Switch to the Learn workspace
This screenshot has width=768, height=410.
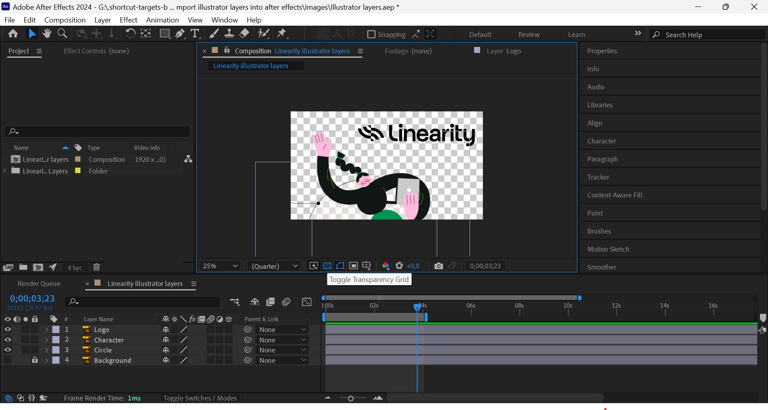576,35
